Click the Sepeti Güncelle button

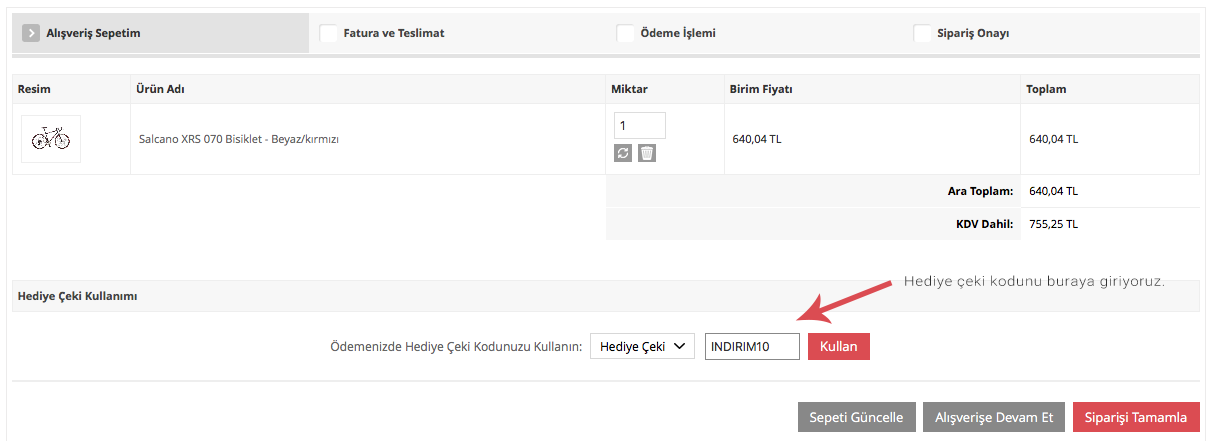click(855, 417)
